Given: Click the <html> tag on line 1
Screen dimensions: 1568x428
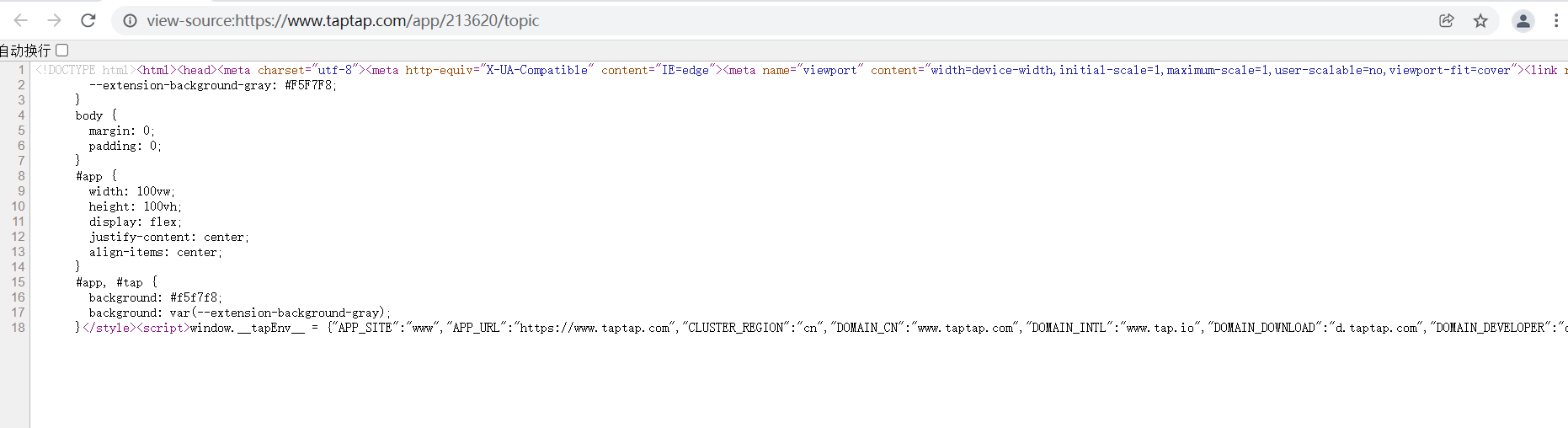Looking at the screenshot, I should tap(157, 70).
